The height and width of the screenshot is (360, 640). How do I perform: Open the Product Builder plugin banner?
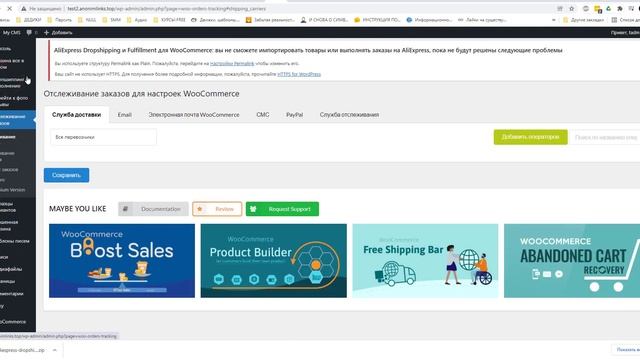(x=273, y=260)
